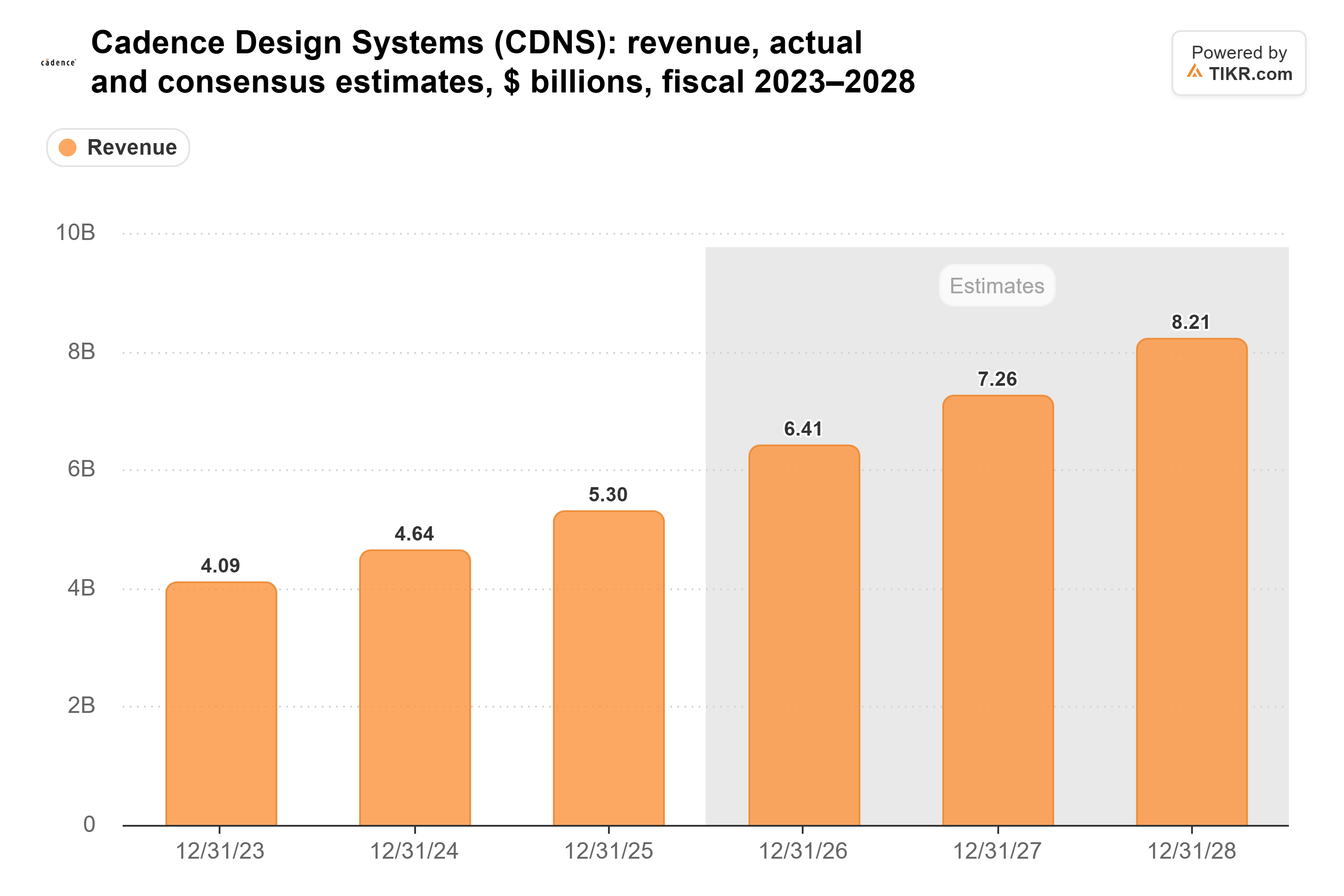Click the 8.21 value label
1344x896 pixels.
[x=1191, y=322]
